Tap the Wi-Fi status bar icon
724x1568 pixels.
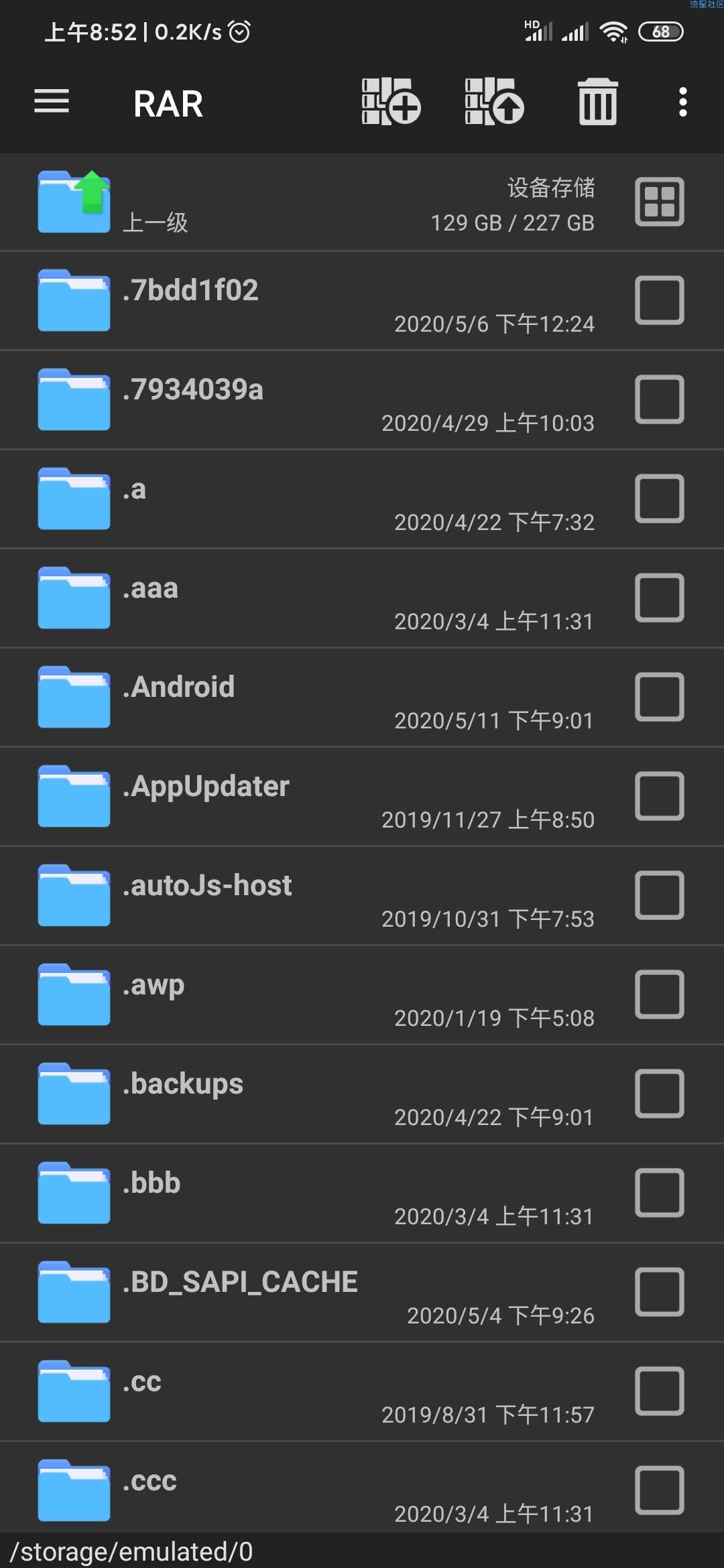point(613,31)
